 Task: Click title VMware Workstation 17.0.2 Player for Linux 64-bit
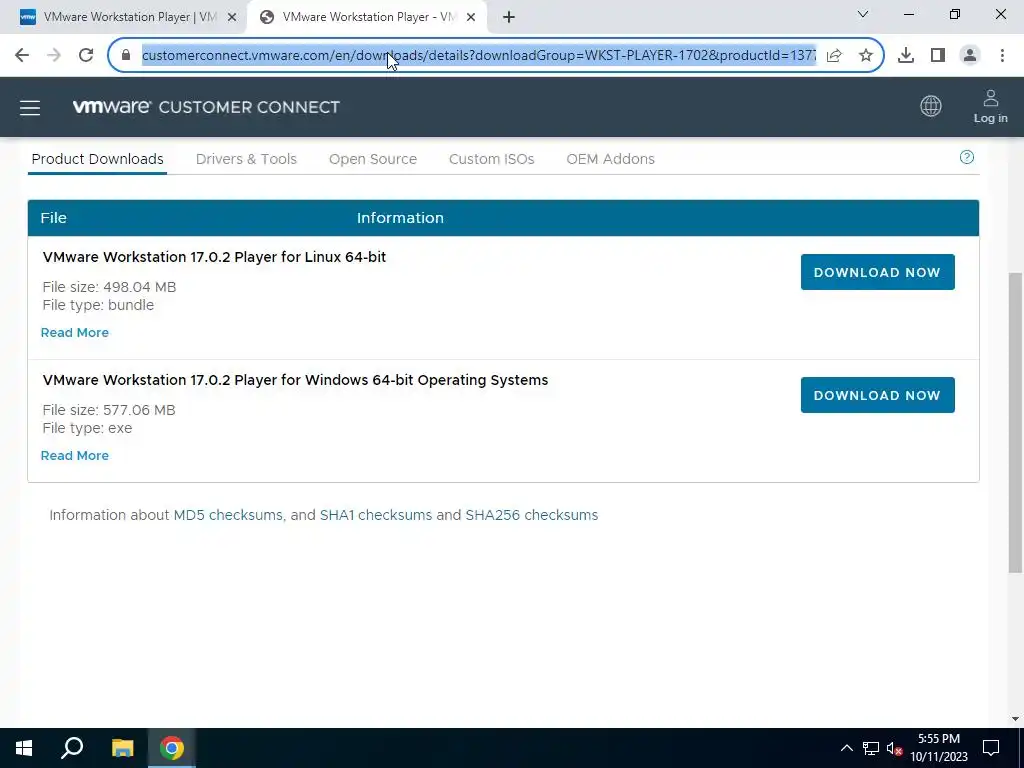click(x=214, y=257)
